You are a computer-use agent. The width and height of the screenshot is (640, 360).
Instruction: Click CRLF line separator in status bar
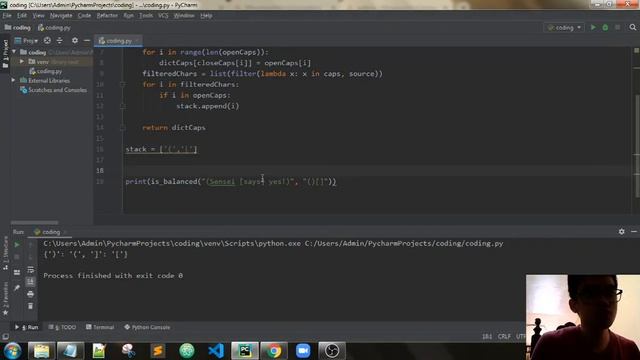(x=504, y=336)
